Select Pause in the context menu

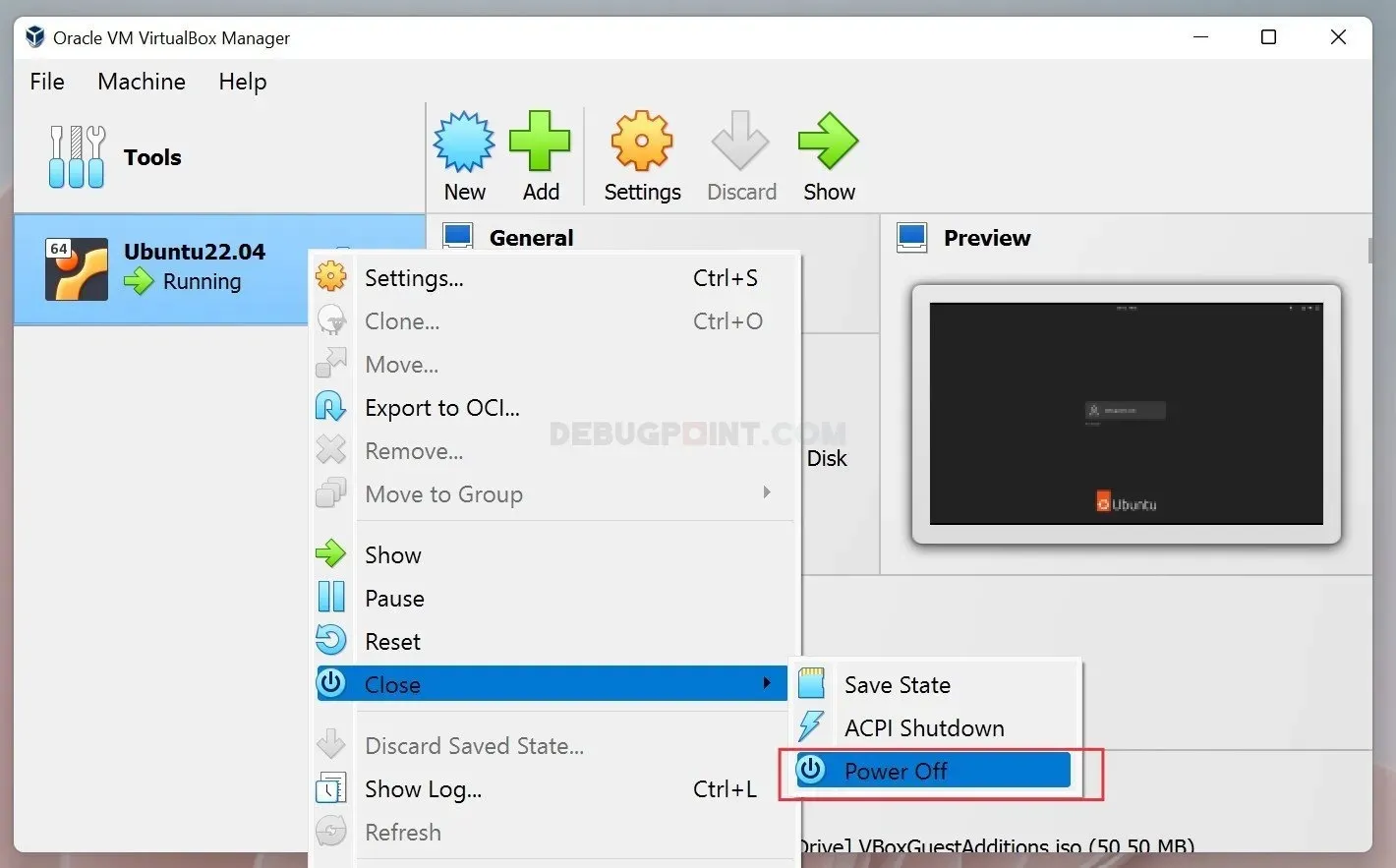click(x=553, y=599)
